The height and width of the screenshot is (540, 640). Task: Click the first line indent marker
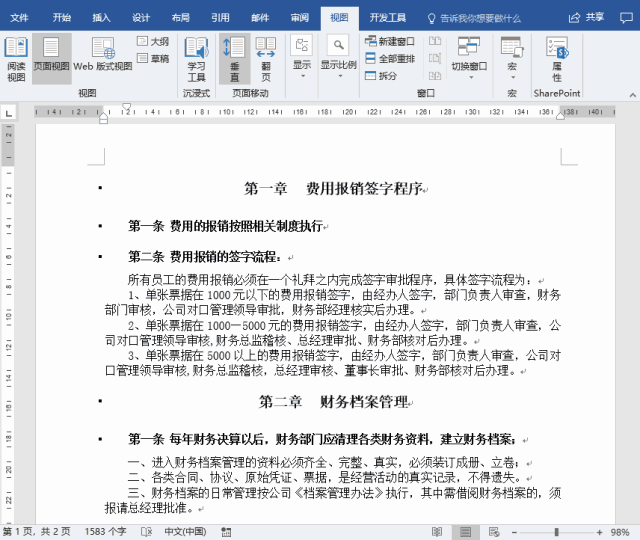point(127,107)
